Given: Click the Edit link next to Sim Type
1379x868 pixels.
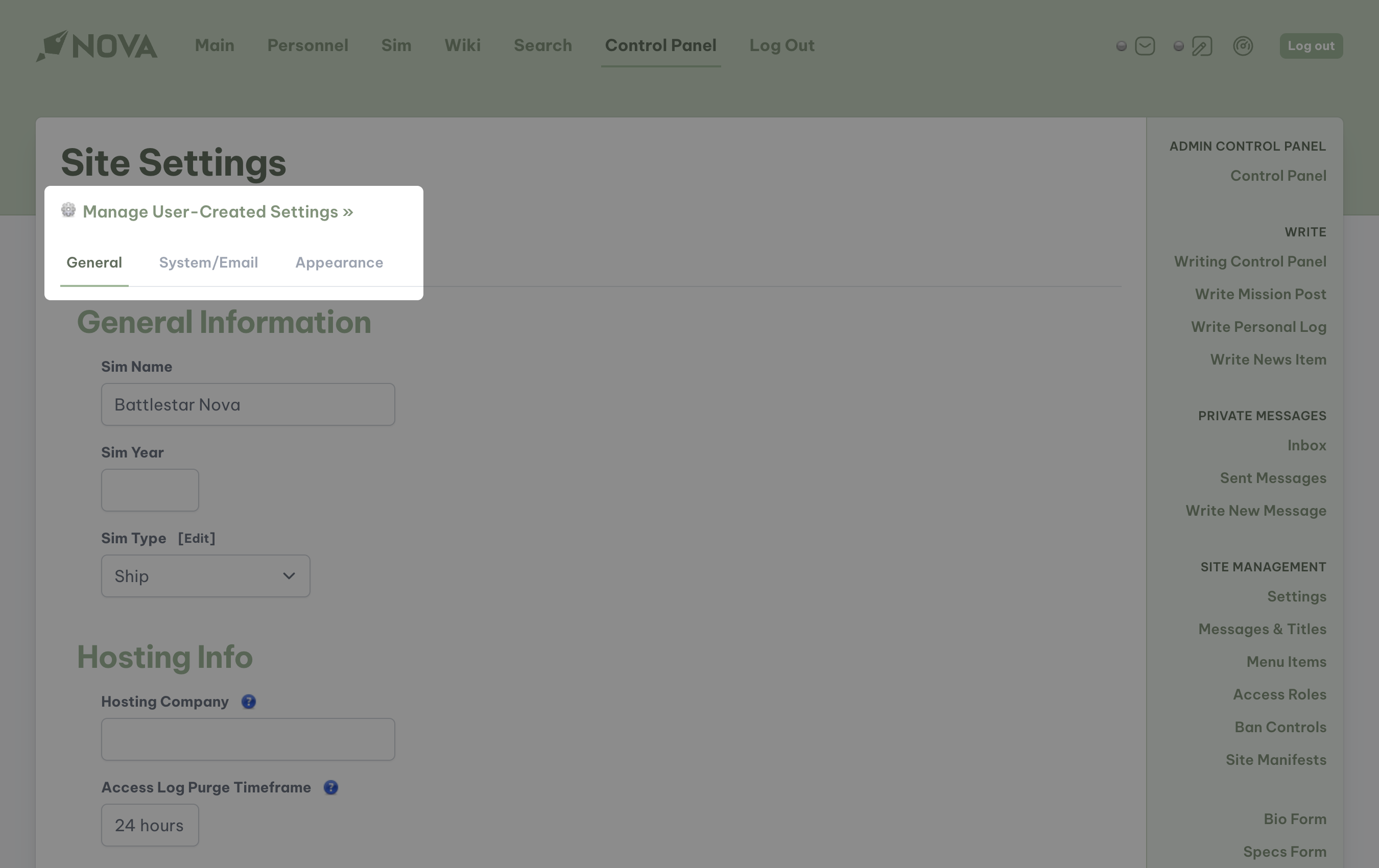Looking at the screenshot, I should click(197, 538).
